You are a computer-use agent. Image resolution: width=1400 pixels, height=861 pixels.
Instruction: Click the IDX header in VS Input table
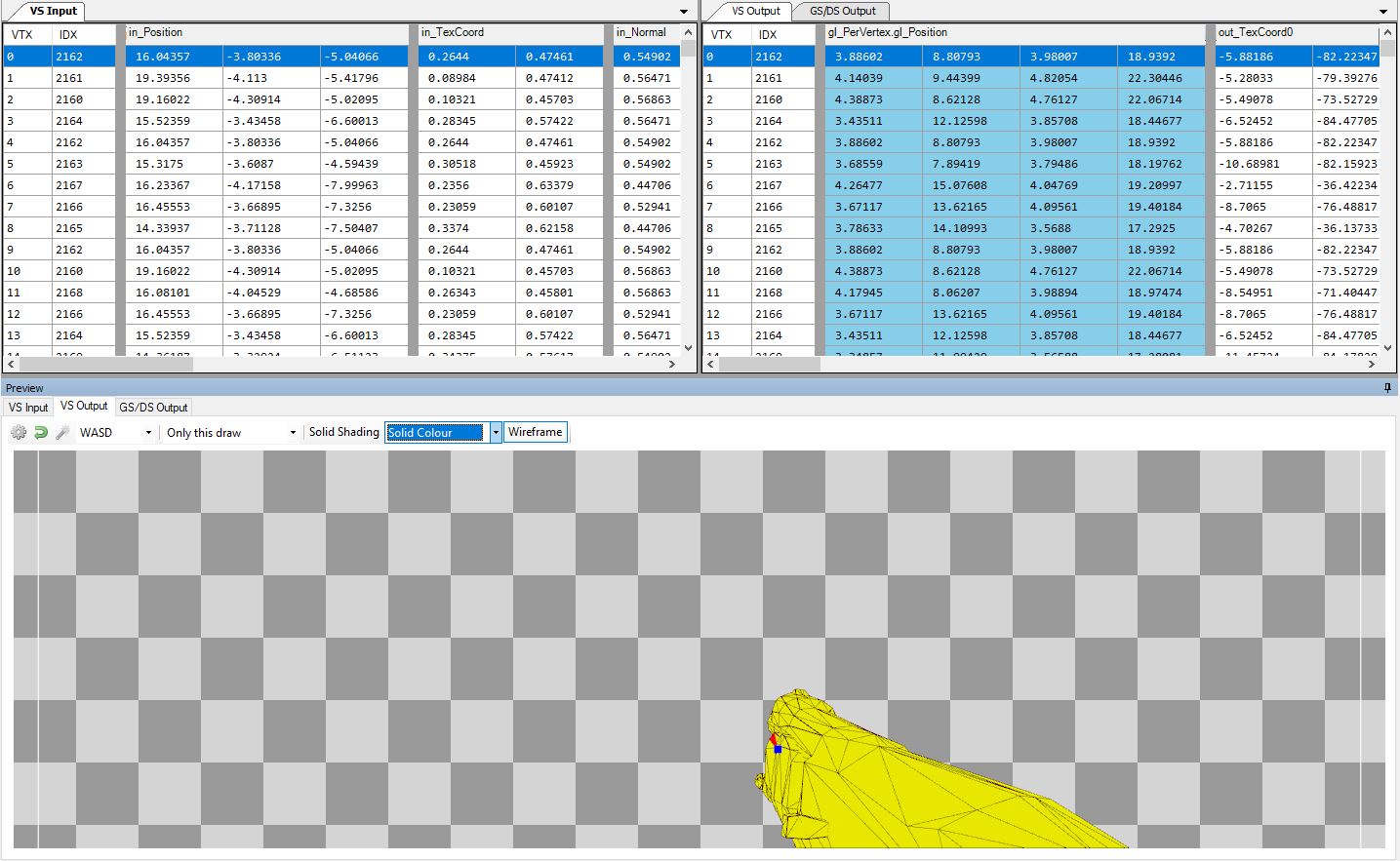[x=84, y=34]
